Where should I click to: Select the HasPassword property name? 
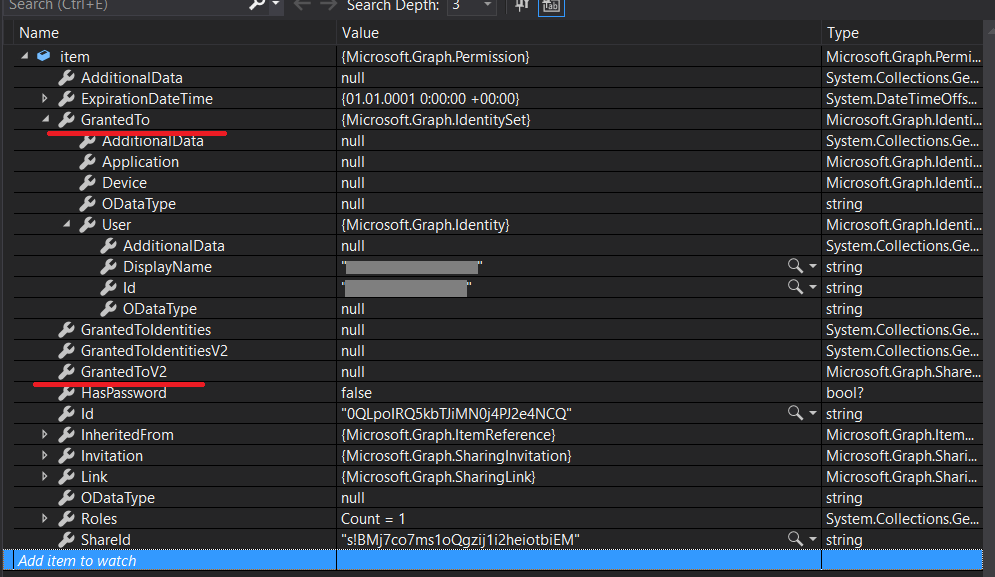pyautogui.click(x=124, y=392)
